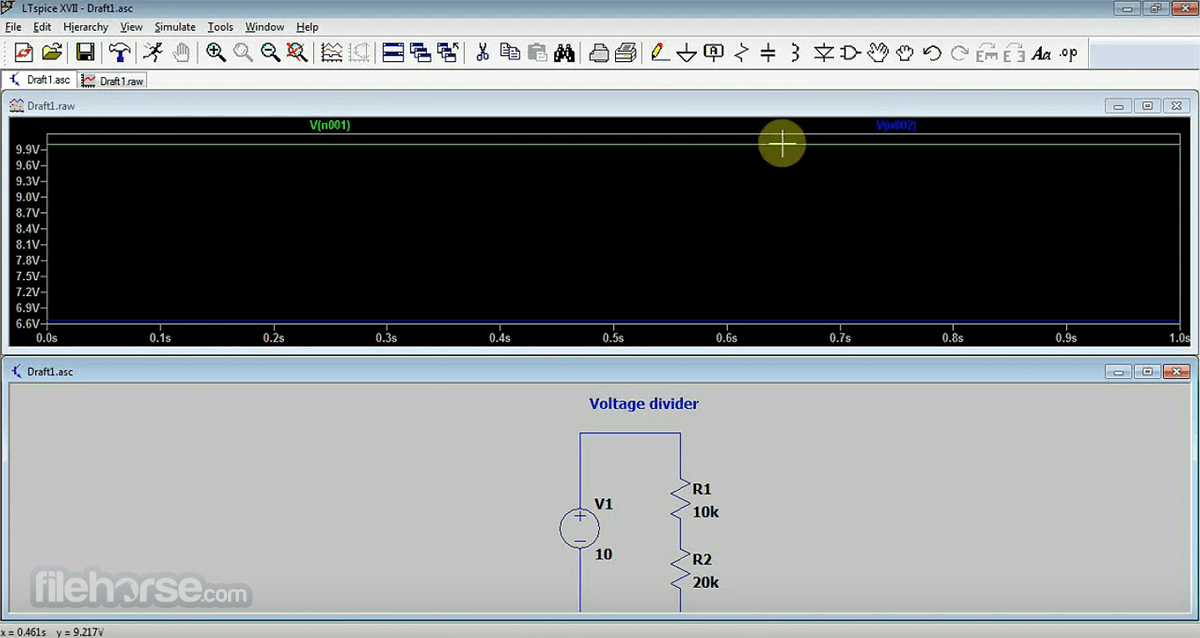Open the Window menu
The image size is (1200, 638).
[x=265, y=27]
